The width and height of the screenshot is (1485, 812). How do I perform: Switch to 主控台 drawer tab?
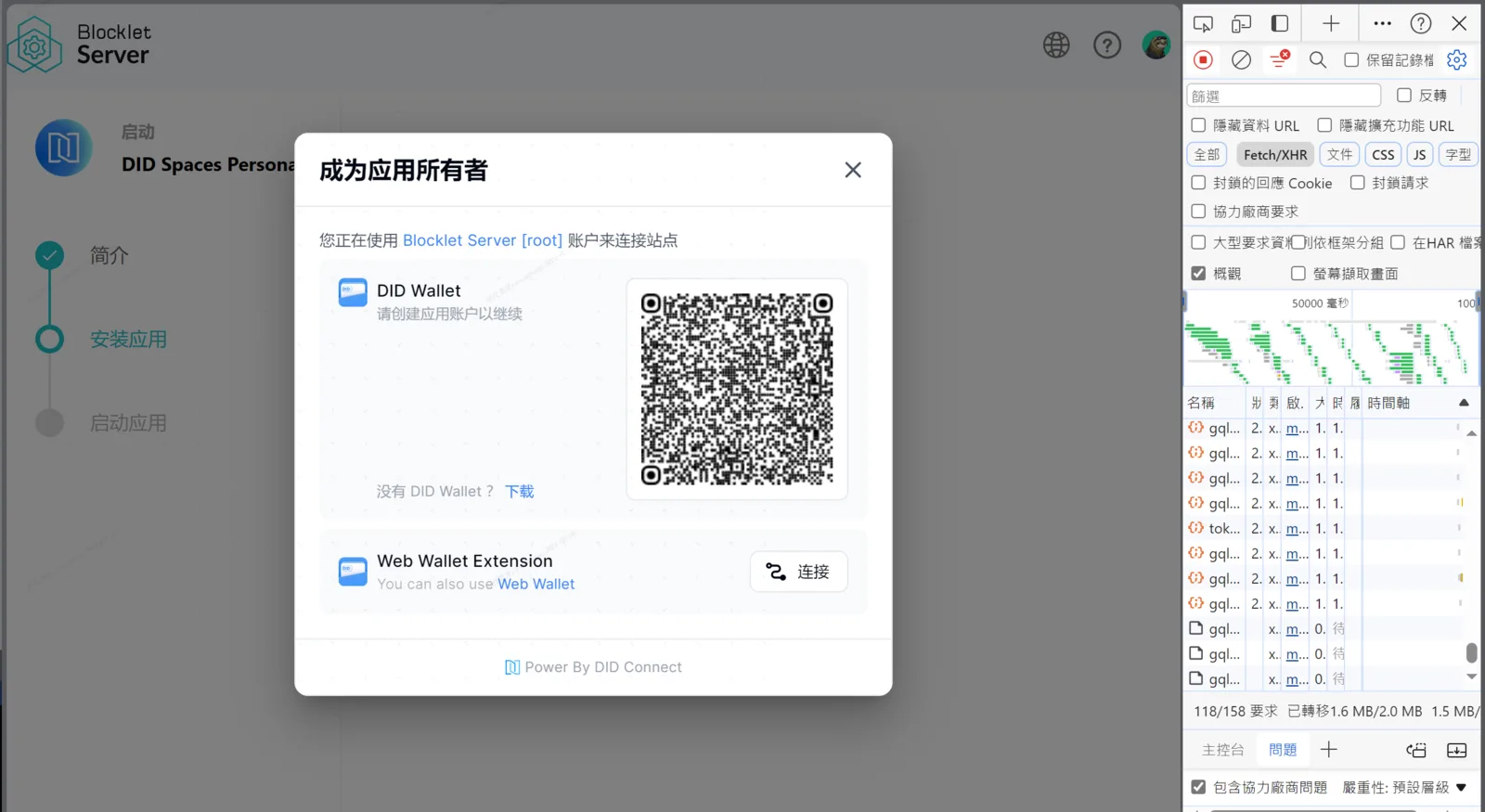(1222, 750)
